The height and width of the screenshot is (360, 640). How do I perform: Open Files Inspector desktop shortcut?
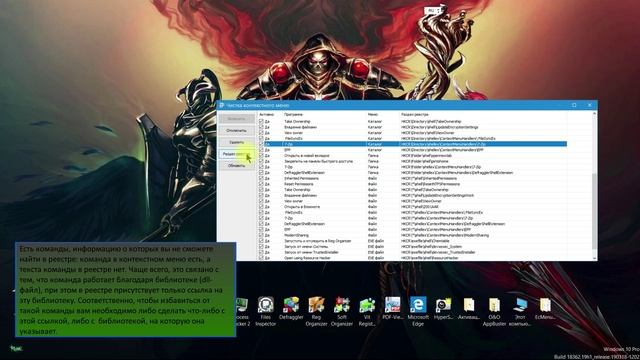tap(266, 311)
